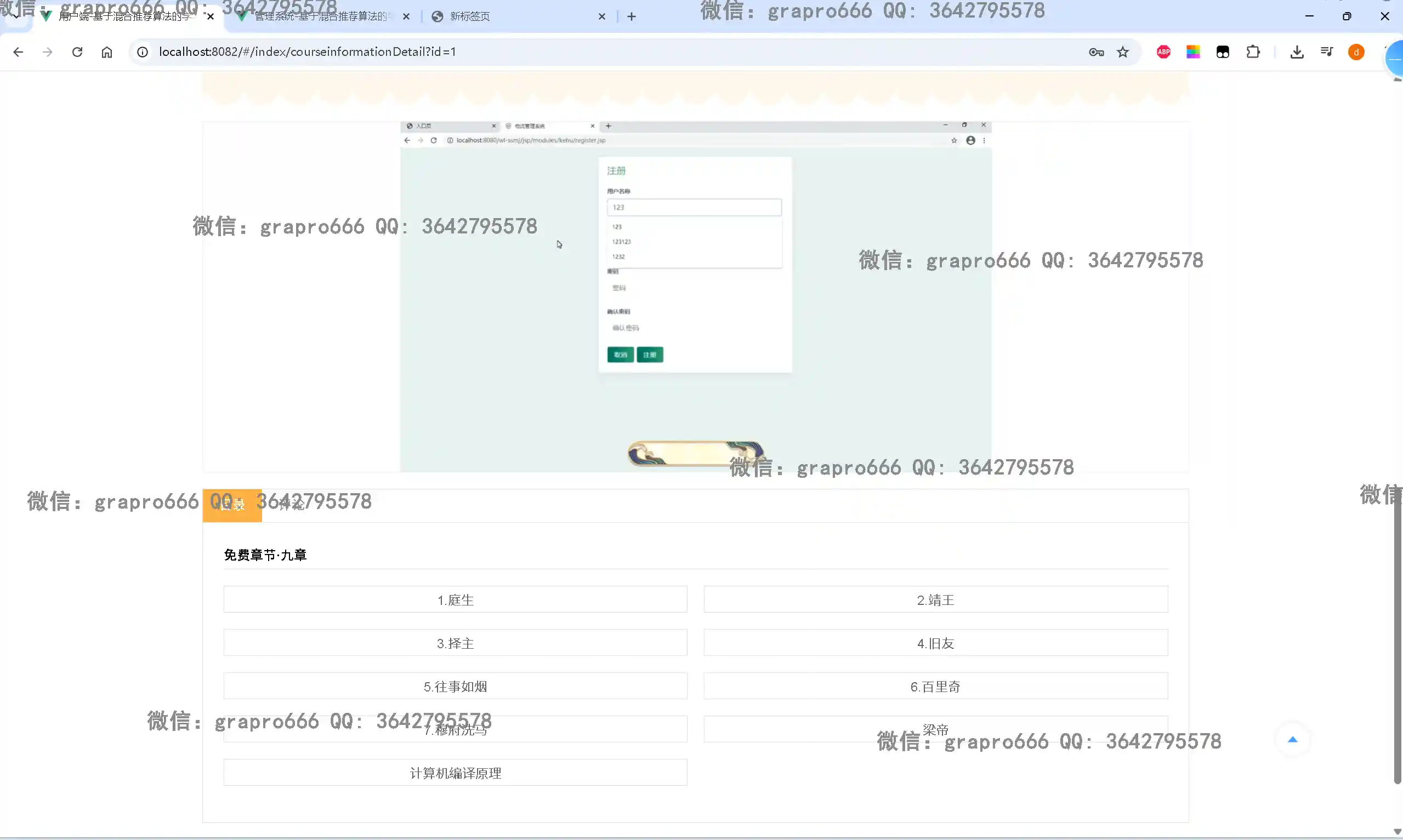Open the saved passwords key icon
Image resolution: width=1403 pixels, height=840 pixels.
[x=1096, y=52]
